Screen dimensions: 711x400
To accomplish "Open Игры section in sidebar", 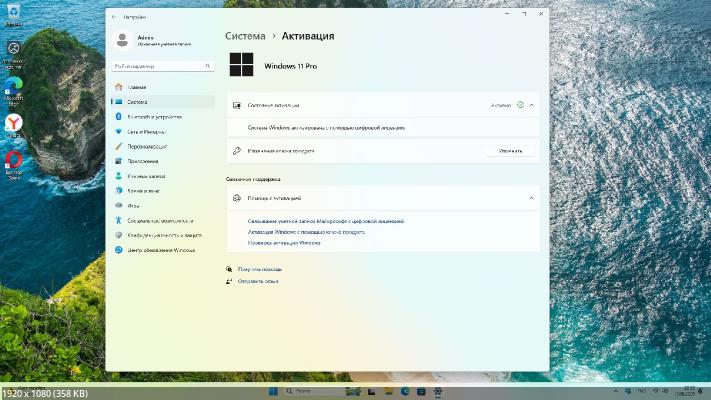I will pos(163,205).
